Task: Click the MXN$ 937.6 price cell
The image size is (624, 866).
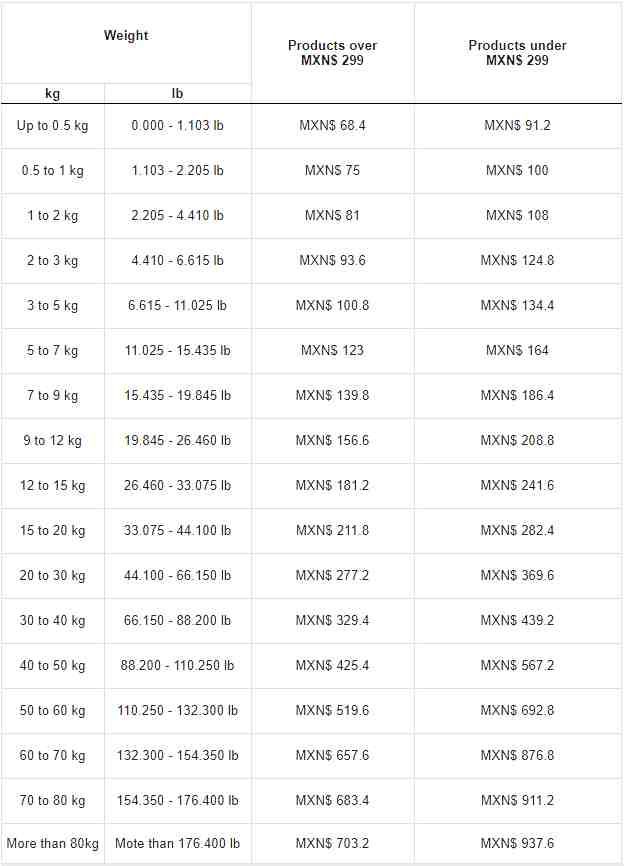Action: (517, 843)
